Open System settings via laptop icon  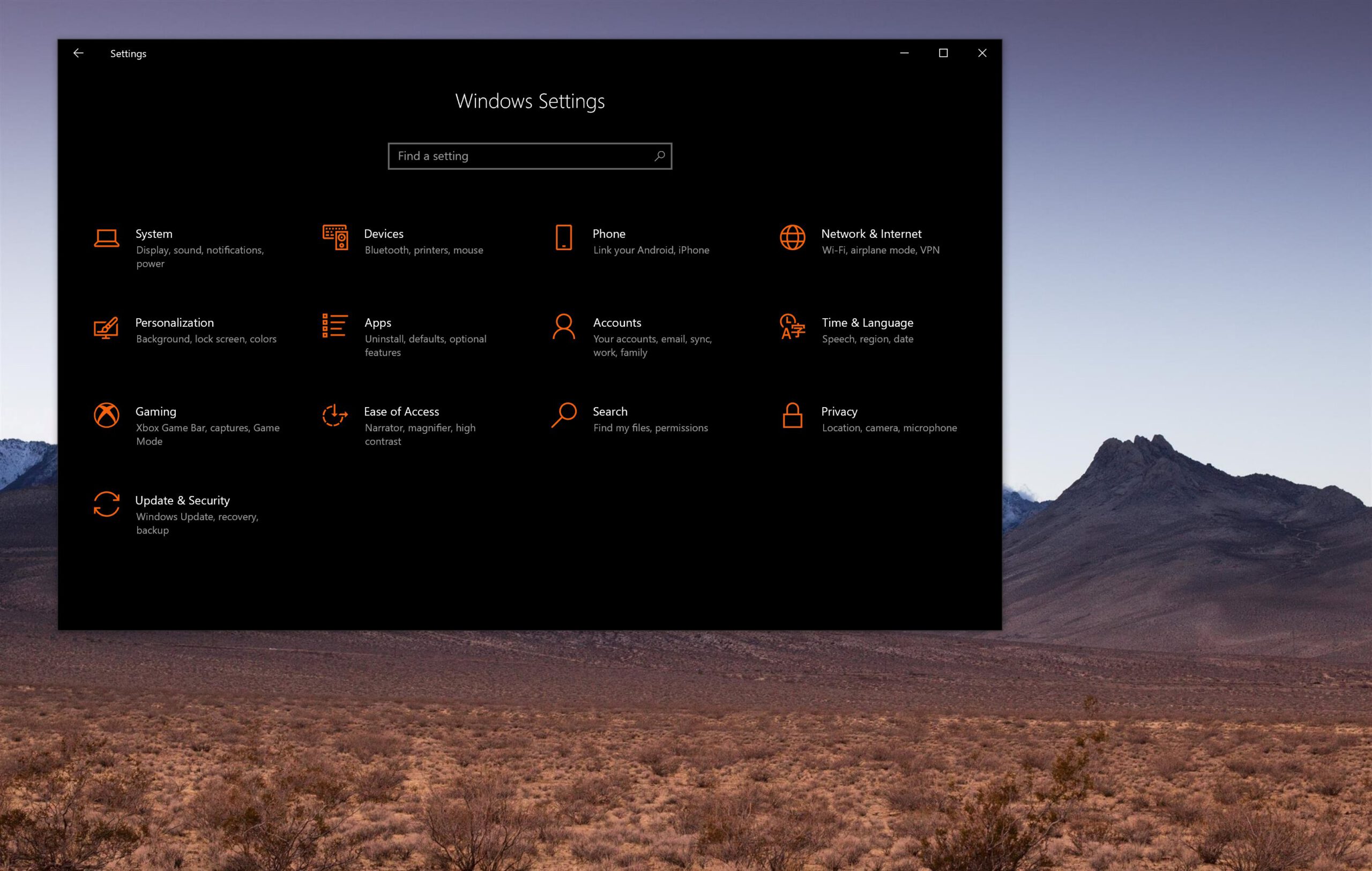coord(107,238)
